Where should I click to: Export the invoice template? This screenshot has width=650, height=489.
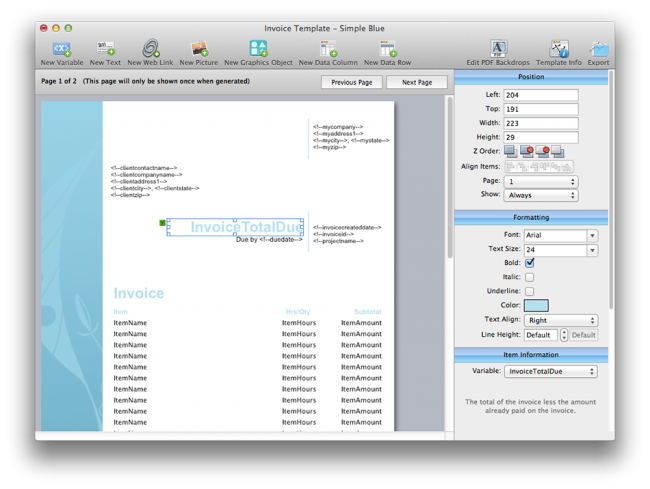coord(598,53)
